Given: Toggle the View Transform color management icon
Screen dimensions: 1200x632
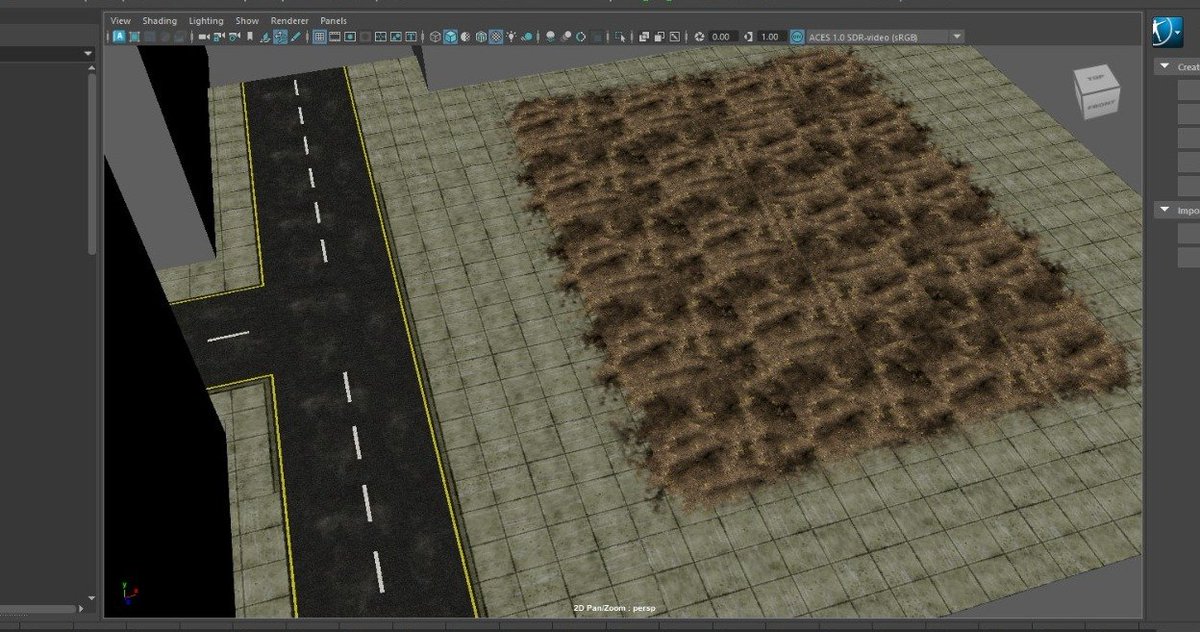Looking at the screenshot, I should pos(797,36).
